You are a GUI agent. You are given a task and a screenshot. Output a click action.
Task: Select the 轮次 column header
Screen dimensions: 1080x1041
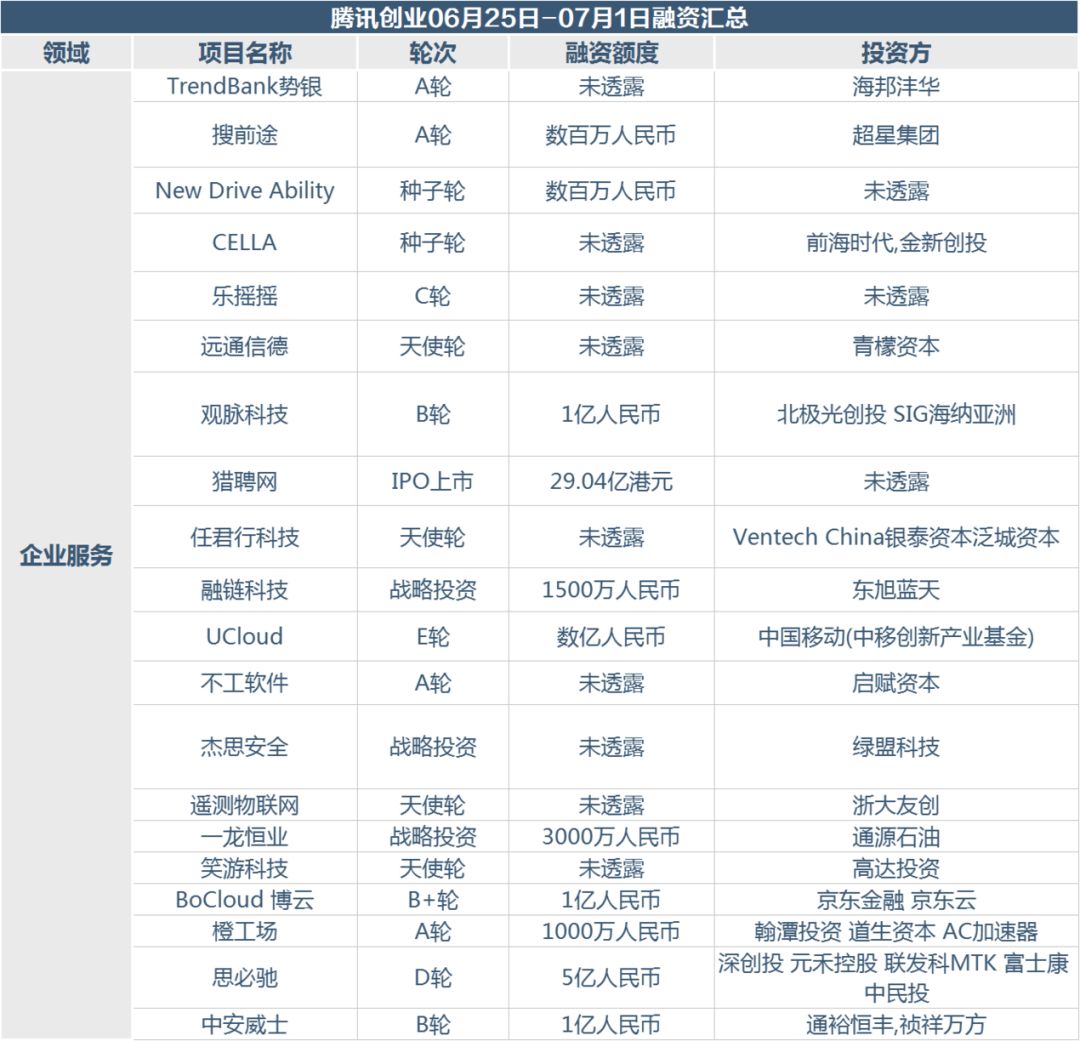(x=433, y=53)
